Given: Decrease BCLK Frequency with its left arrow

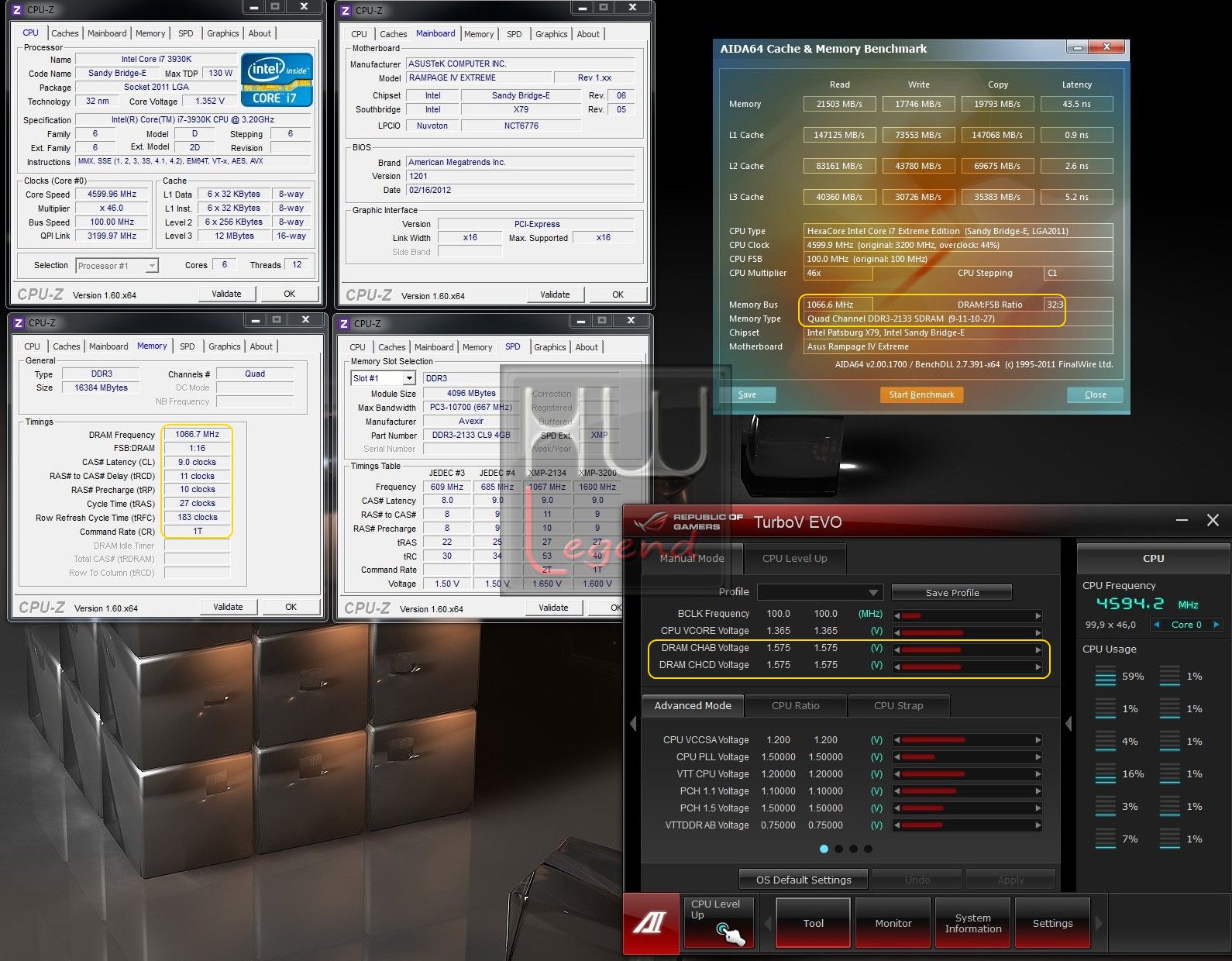Looking at the screenshot, I should click(x=897, y=616).
